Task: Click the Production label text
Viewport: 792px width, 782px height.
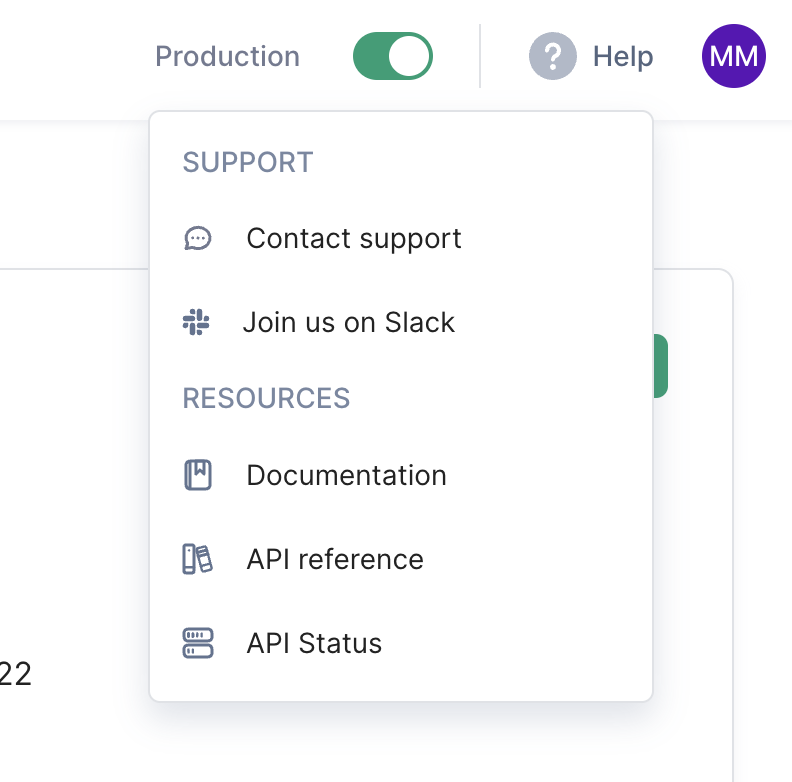Action: pos(227,56)
